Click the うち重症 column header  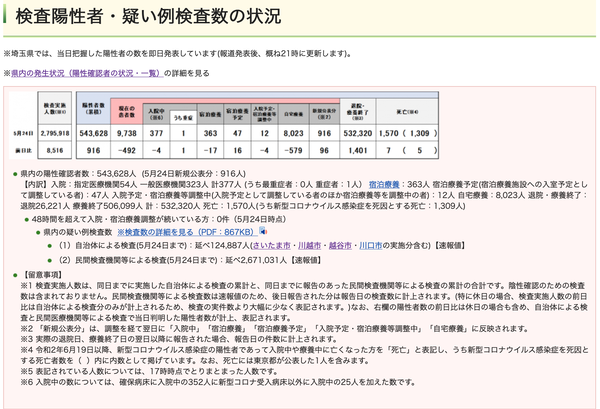tap(183, 118)
